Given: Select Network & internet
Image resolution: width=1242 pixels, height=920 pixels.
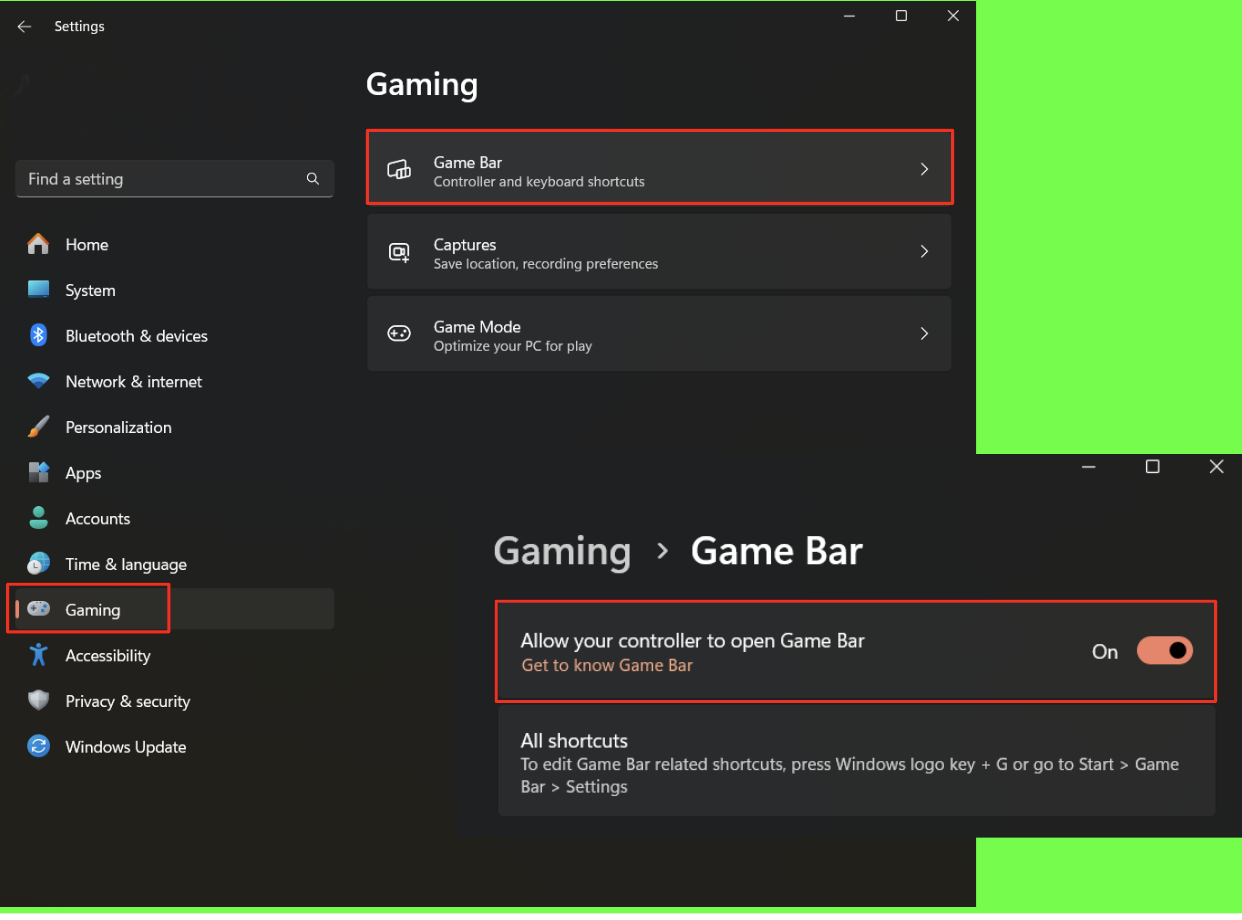Looking at the screenshot, I should point(133,382).
